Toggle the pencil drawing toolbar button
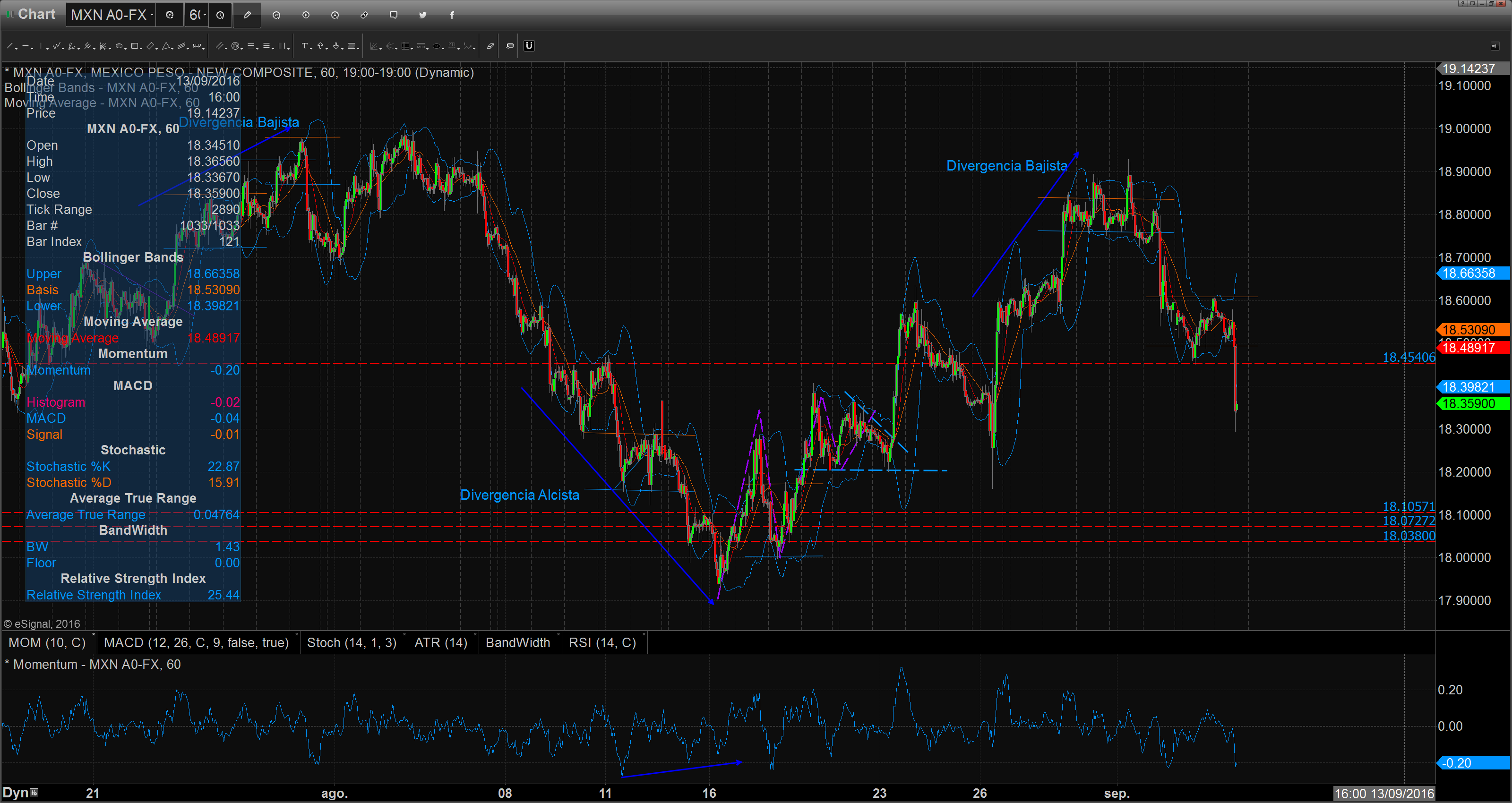The height and width of the screenshot is (803, 1512). click(x=247, y=15)
